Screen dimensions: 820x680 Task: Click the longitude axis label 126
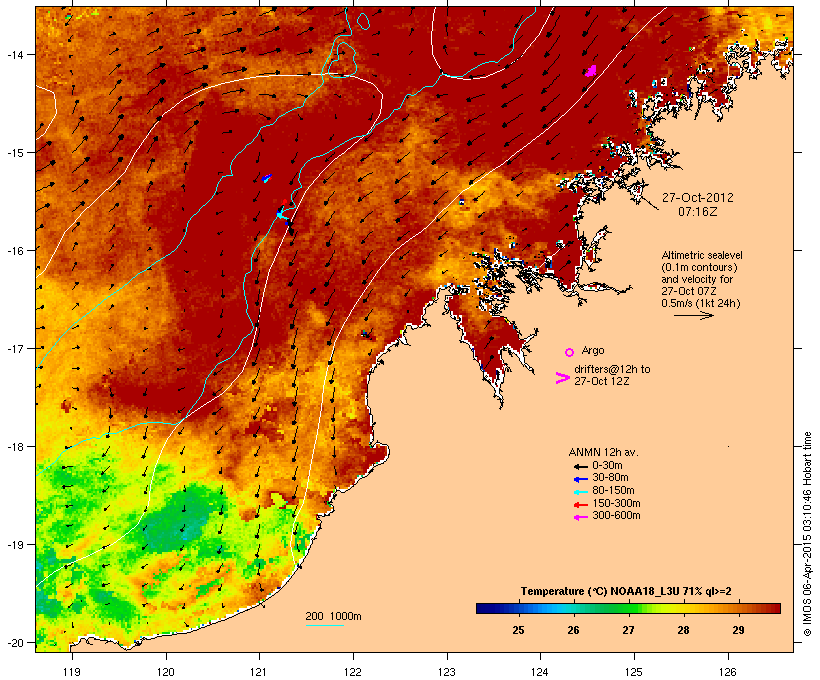pos(728,672)
